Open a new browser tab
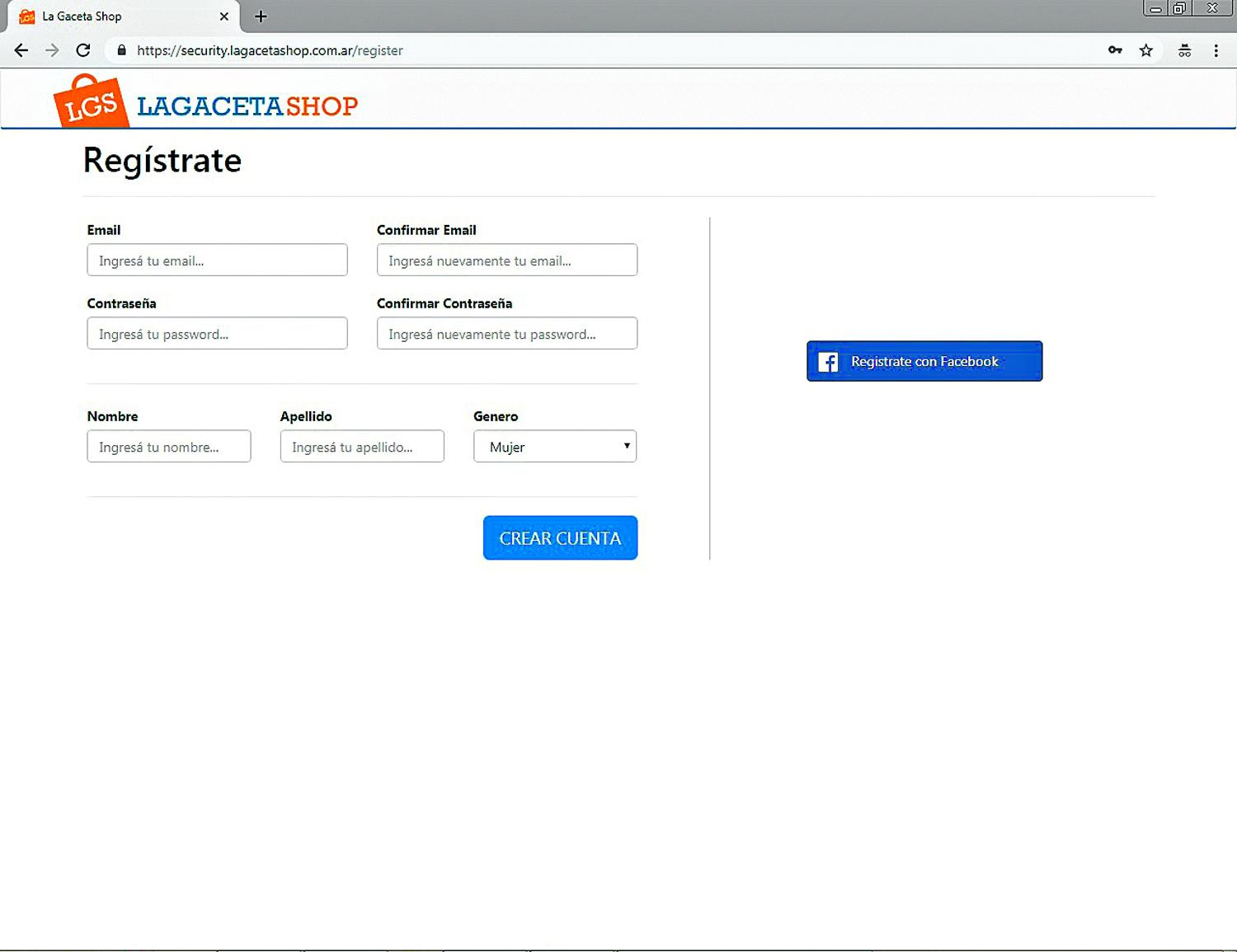1237x952 pixels. (x=261, y=16)
